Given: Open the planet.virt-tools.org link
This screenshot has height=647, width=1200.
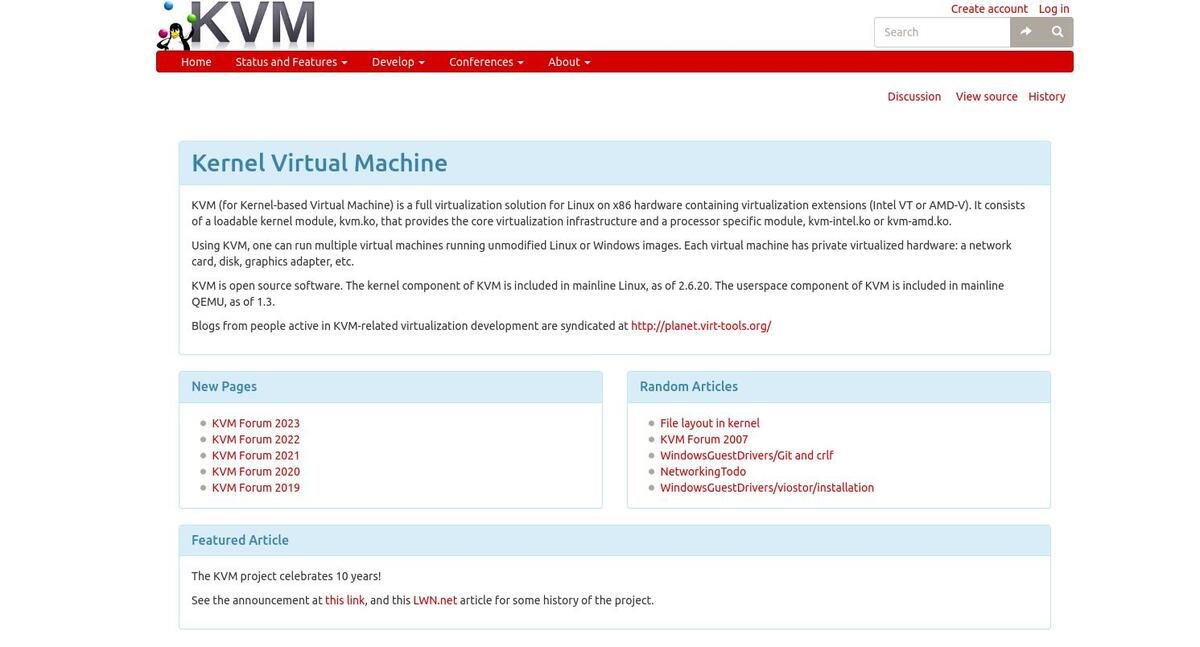Looking at the screenshot, I should (701, 324).
